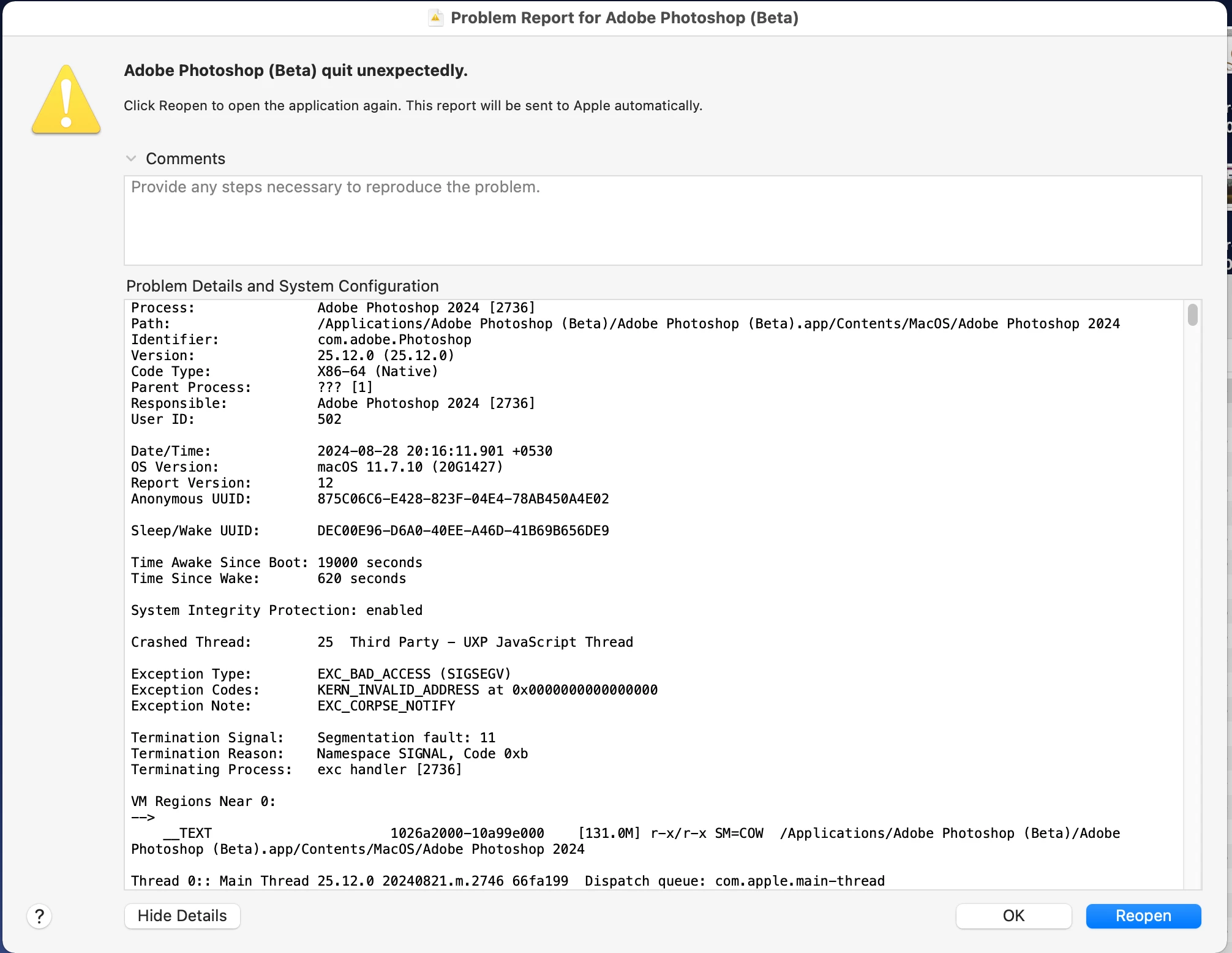Click the 'quit unexpectedly' heading text
Viewport: 1232px width, 953px height.
[x=296, y=70]
